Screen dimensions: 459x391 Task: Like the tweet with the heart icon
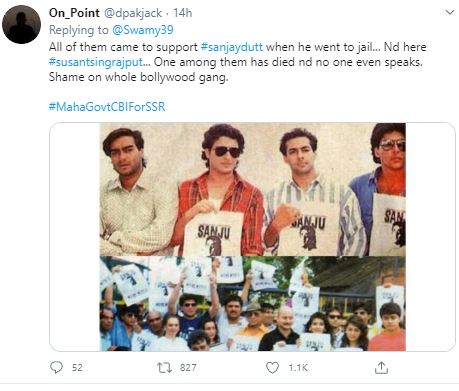[272, 368]
